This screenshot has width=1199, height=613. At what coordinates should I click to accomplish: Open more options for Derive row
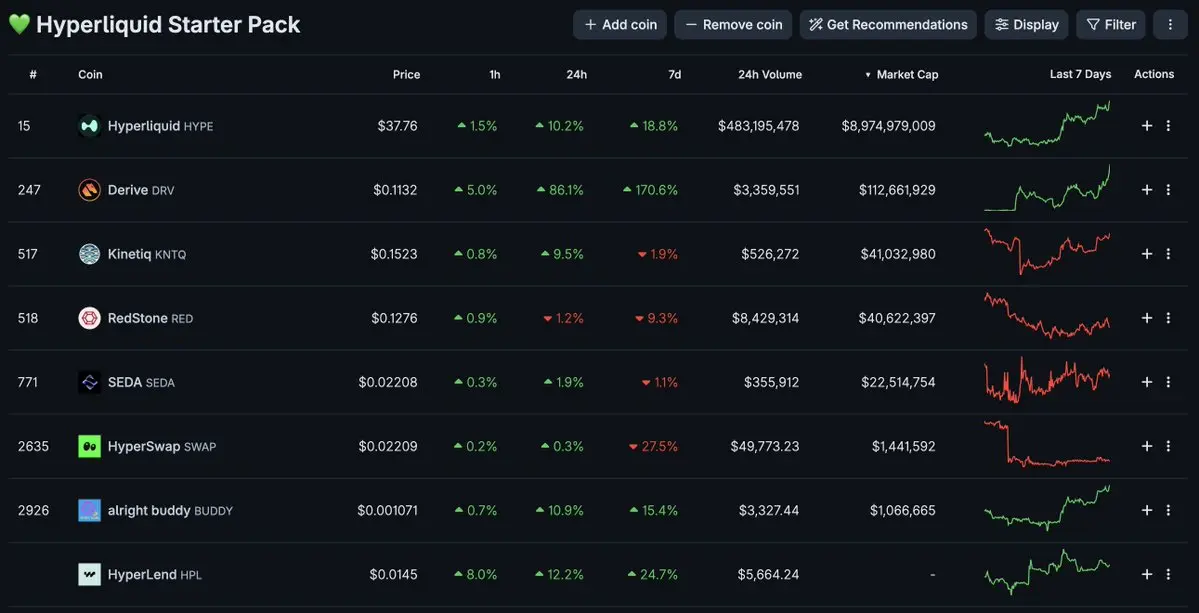[x=1168, y=190]
